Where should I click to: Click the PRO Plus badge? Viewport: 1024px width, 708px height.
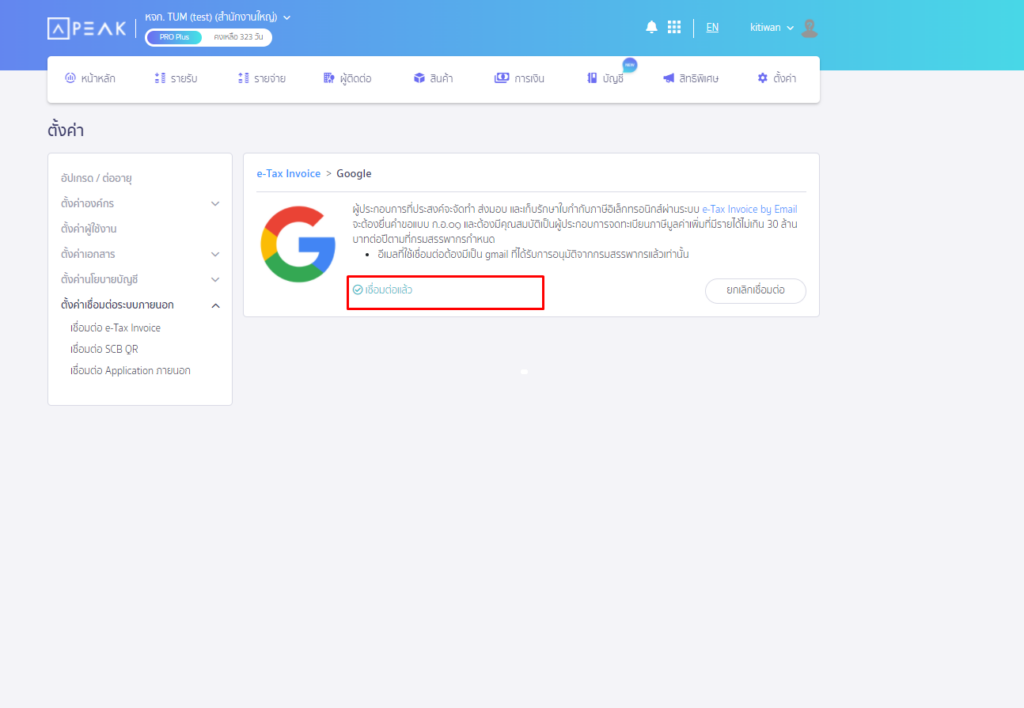(x=174, y=37)
